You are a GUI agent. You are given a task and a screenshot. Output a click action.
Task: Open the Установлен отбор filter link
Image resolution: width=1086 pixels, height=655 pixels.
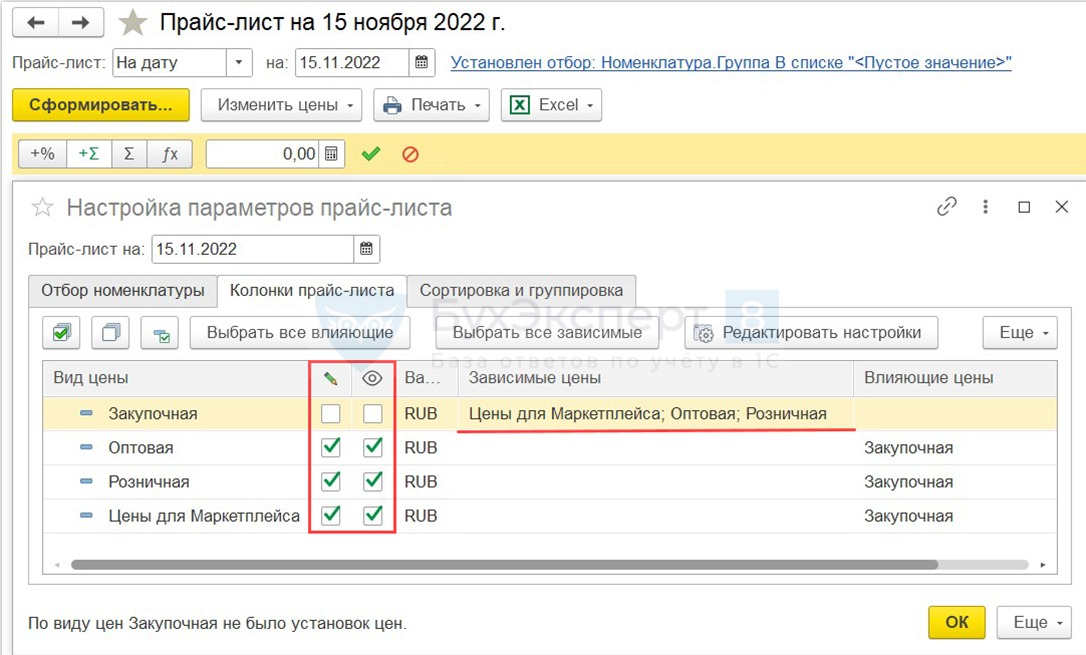[x=731, y=63]
